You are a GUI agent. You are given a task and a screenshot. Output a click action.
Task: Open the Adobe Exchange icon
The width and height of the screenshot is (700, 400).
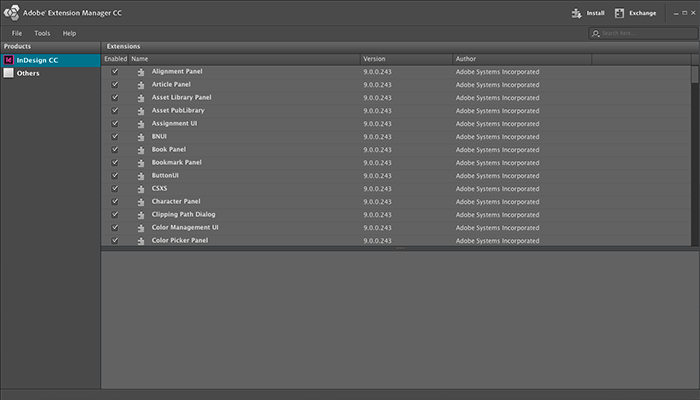pos(619,13)
